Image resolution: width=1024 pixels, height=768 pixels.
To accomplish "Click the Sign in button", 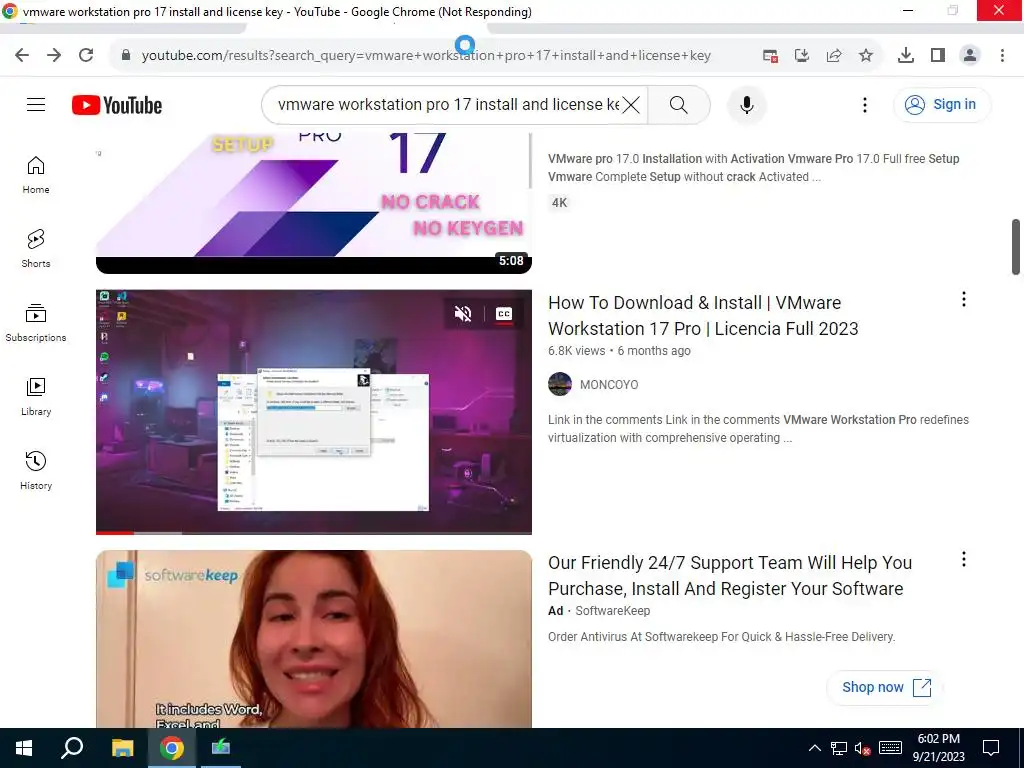I will (942, 104).
